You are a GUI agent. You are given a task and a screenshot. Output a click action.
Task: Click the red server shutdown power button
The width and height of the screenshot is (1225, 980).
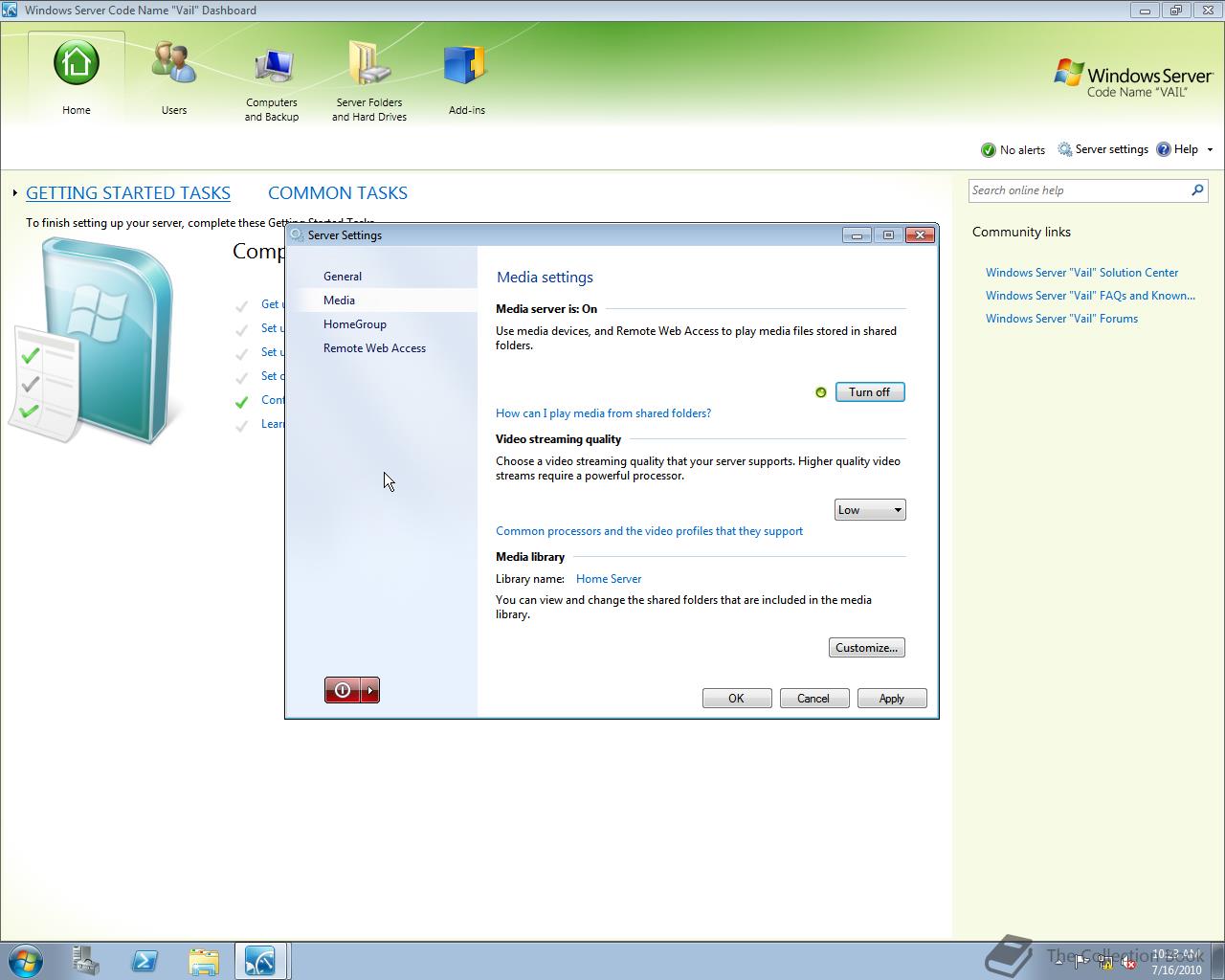(x=343, y=690)
